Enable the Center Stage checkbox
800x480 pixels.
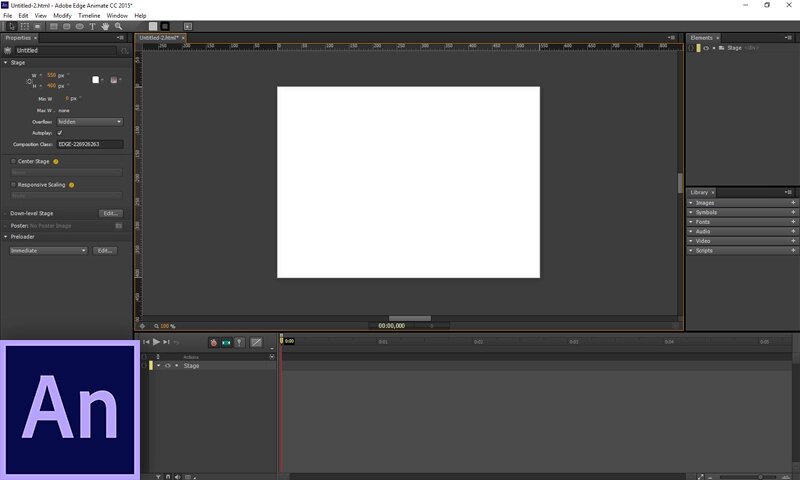click(x=14, y=161)
